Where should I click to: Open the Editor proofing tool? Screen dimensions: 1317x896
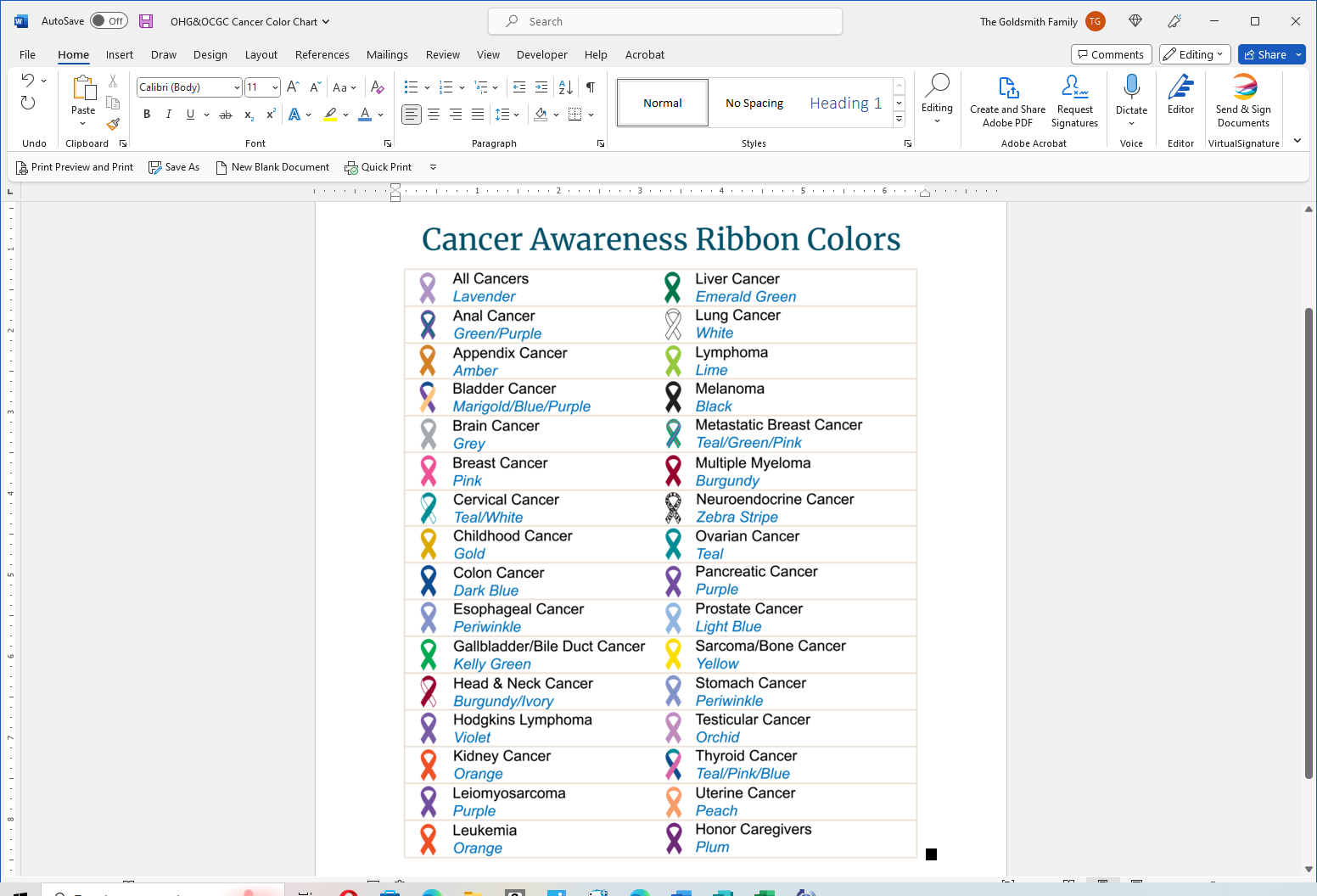pos(1180,93)
